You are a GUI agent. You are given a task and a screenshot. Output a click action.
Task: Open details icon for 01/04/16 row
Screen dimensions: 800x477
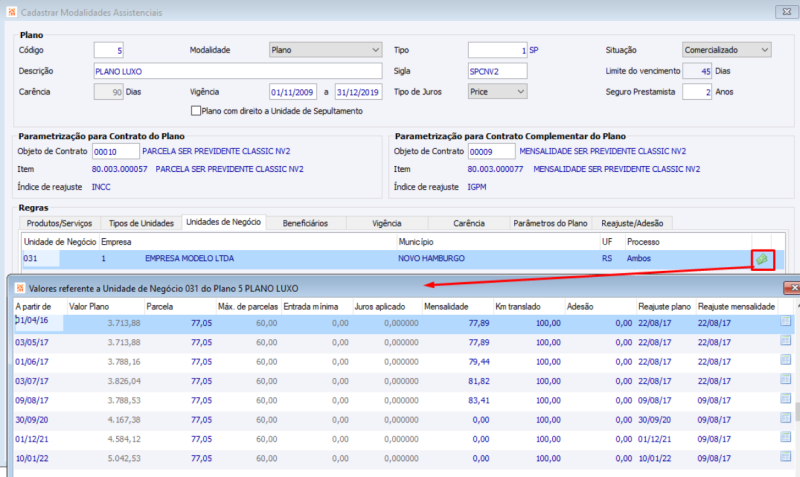tap(786, 321)
